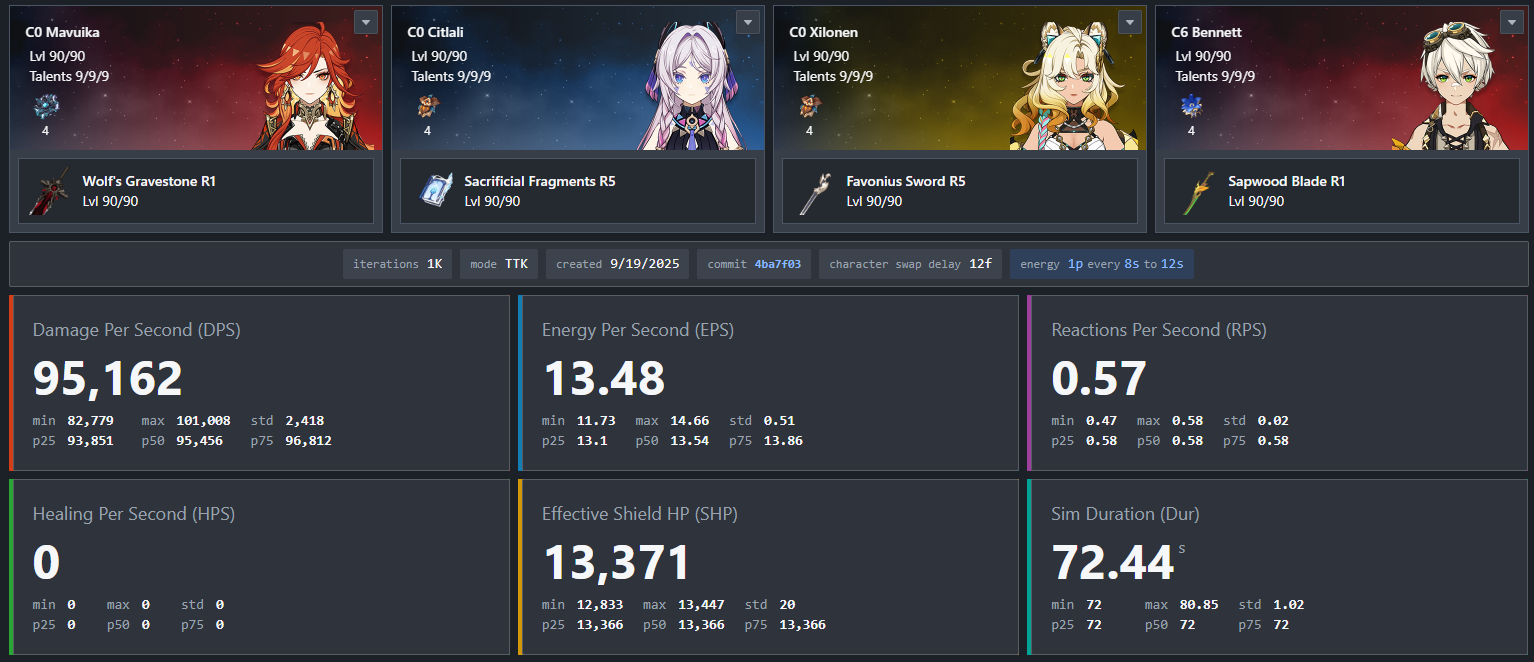Click the DPS value 95,162
1534x662 pixels.
108,379
